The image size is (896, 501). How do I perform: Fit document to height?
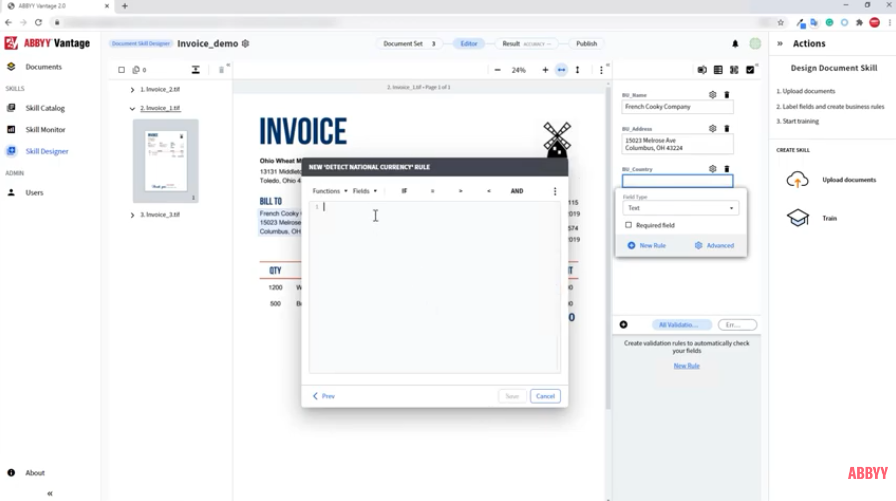[577, 70]
